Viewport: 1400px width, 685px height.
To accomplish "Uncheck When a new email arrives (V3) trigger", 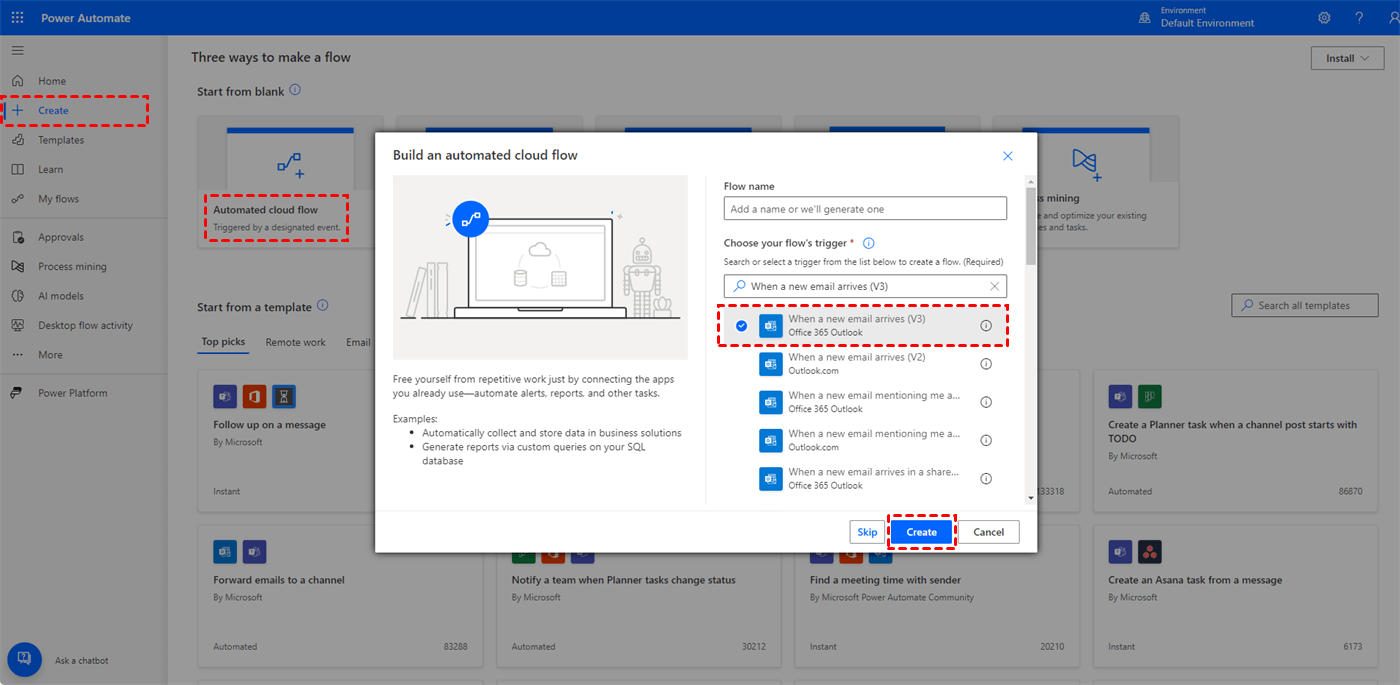I will [741, 326].
